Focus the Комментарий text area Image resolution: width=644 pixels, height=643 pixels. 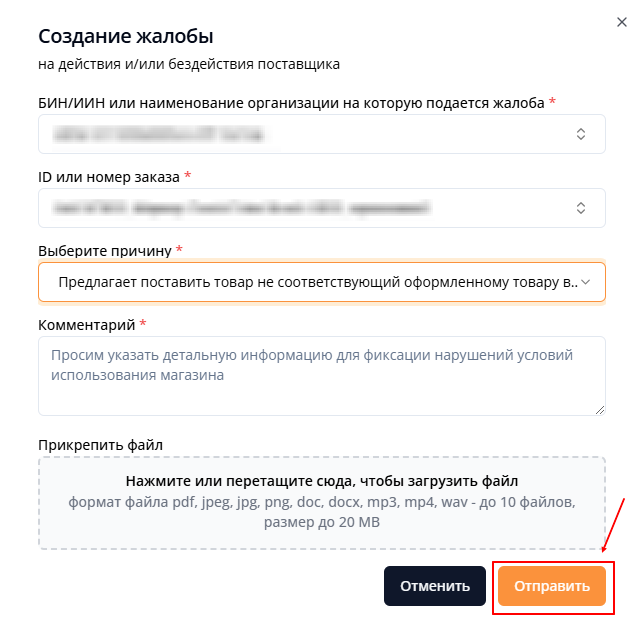tap(320, 375)
